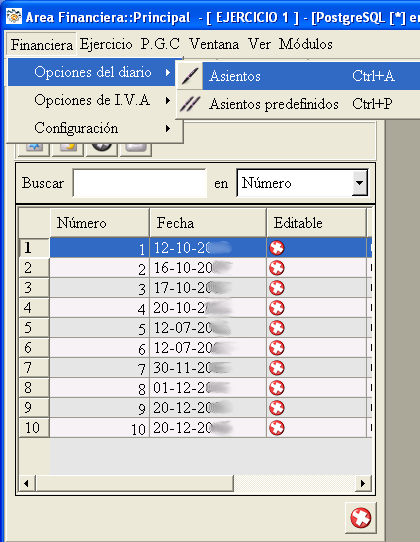Click date cell 30-11 in row 7
Screen dimensions: 420x542
tap(208, 368)
